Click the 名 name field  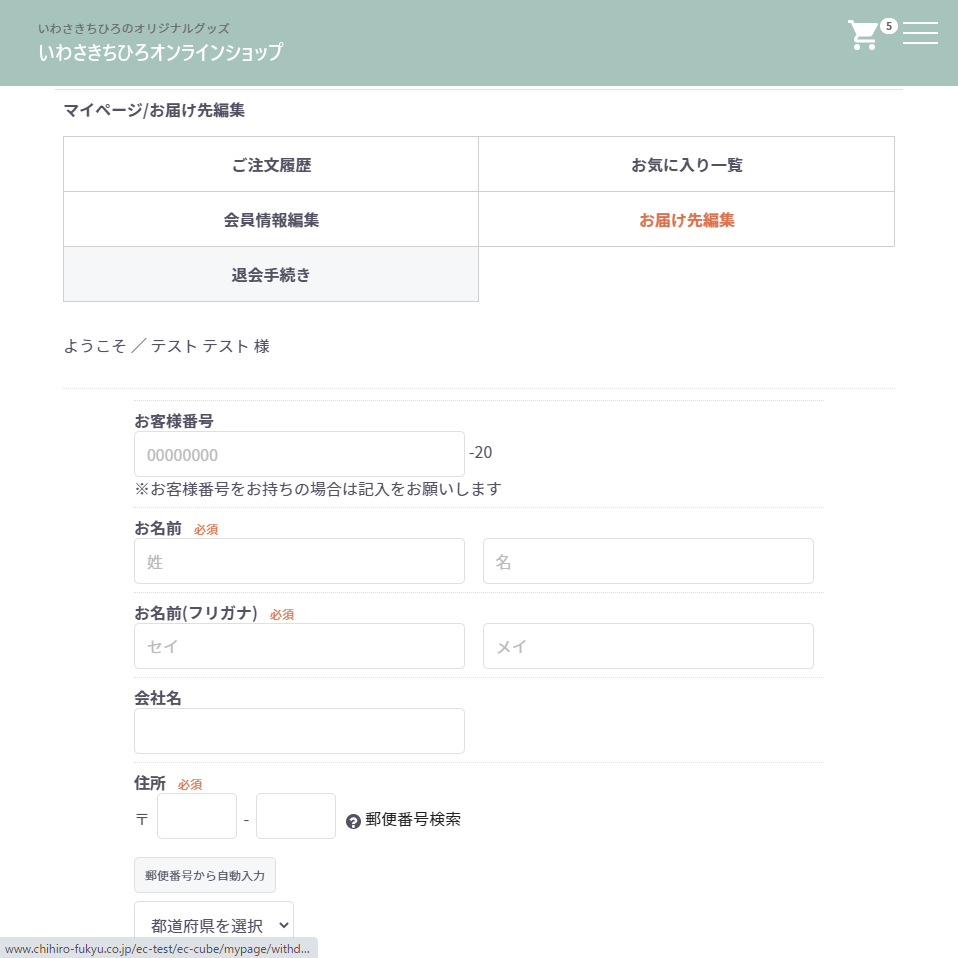coord(648,561)
